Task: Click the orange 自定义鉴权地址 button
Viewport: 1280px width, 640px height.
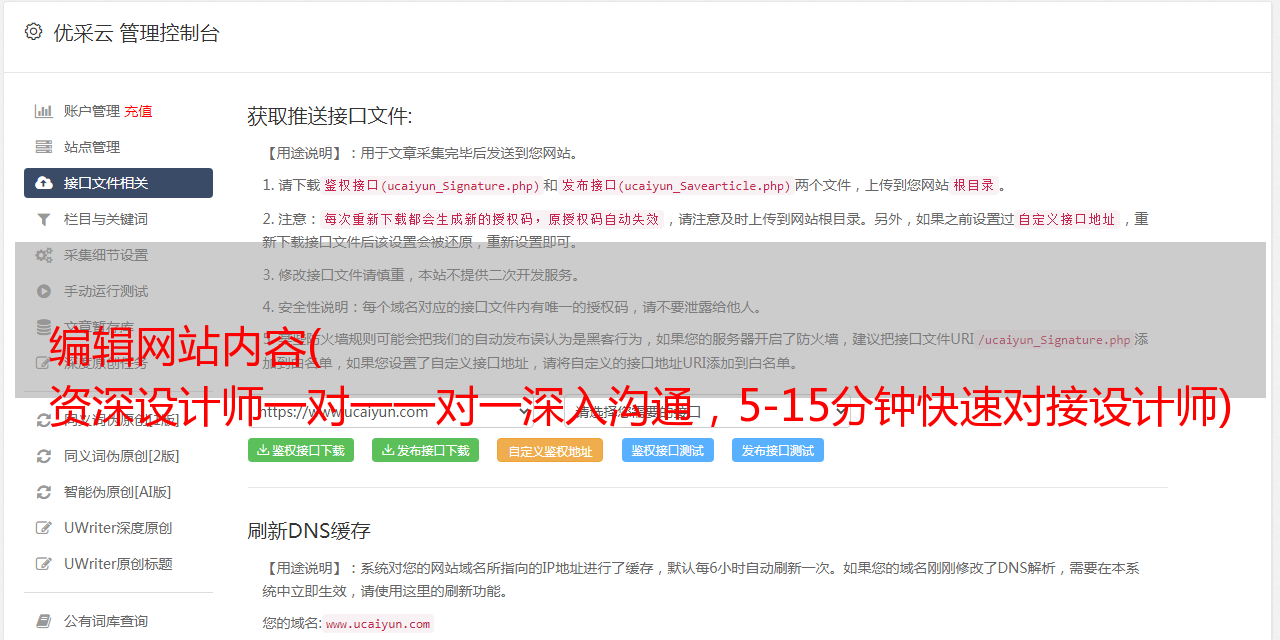Action: coord(550,450)
